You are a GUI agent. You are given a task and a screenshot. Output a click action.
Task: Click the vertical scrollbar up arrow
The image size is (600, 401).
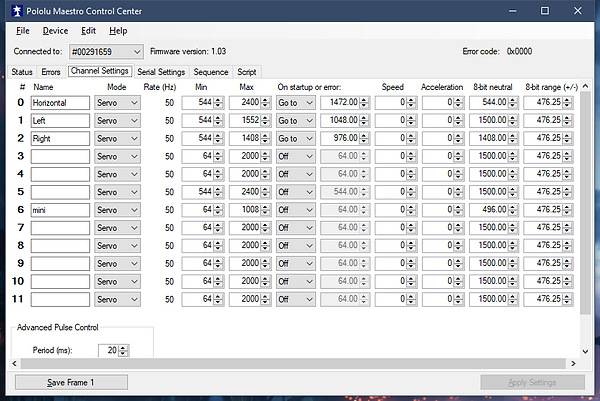[x=585, y=86]
